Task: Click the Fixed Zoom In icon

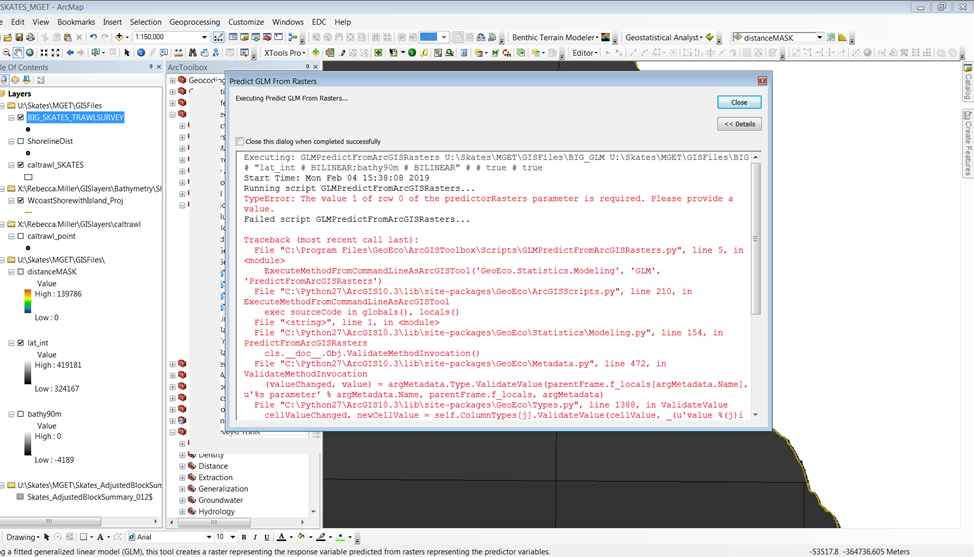Action: [x=44, y=53]
